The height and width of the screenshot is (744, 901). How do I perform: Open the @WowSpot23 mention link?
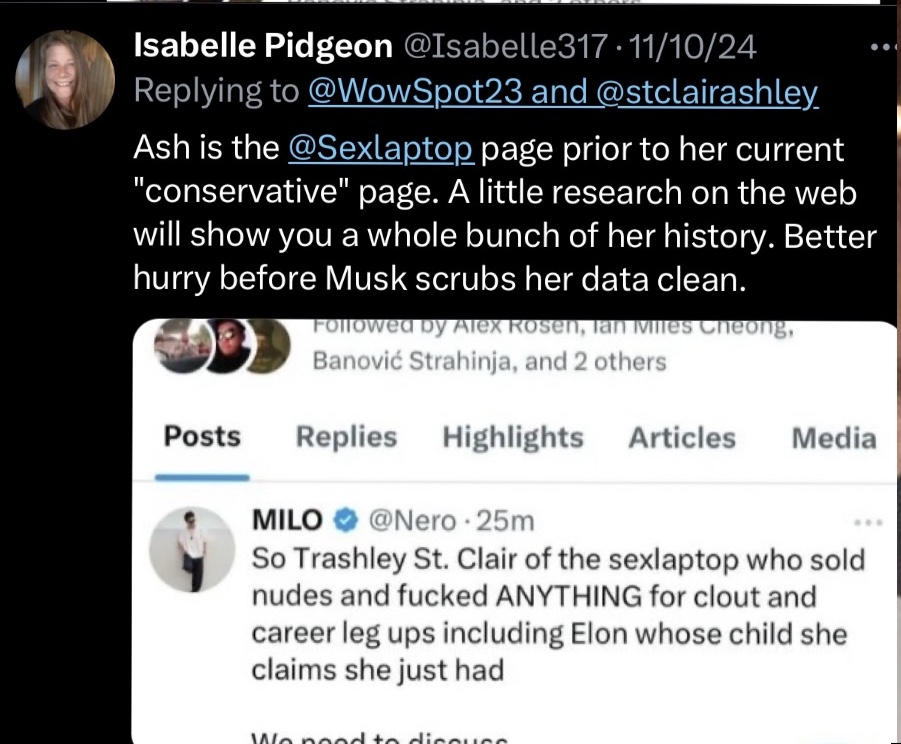[415, 91]
